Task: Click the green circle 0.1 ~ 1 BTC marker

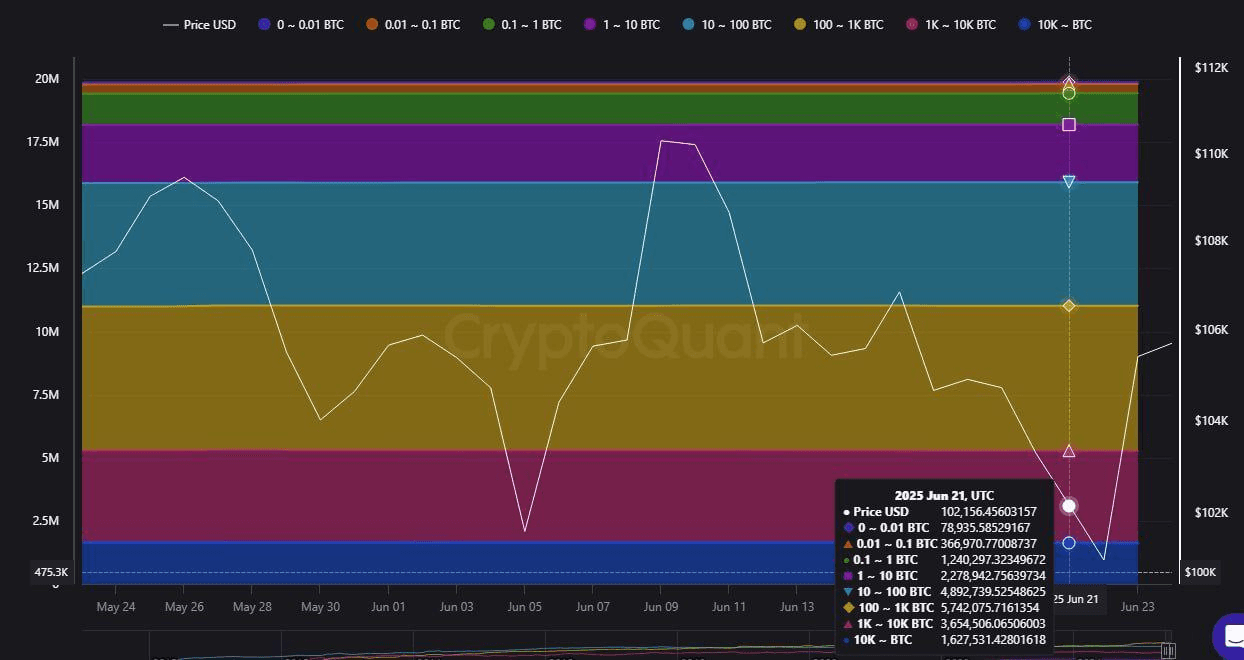Action: pyautogui.click(x=1069, y=93)
